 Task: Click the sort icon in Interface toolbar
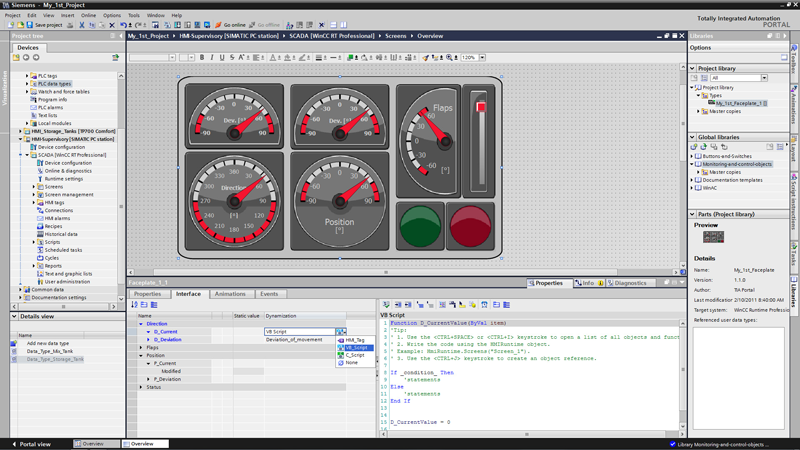pyautogui.click(x=134, y=305)
